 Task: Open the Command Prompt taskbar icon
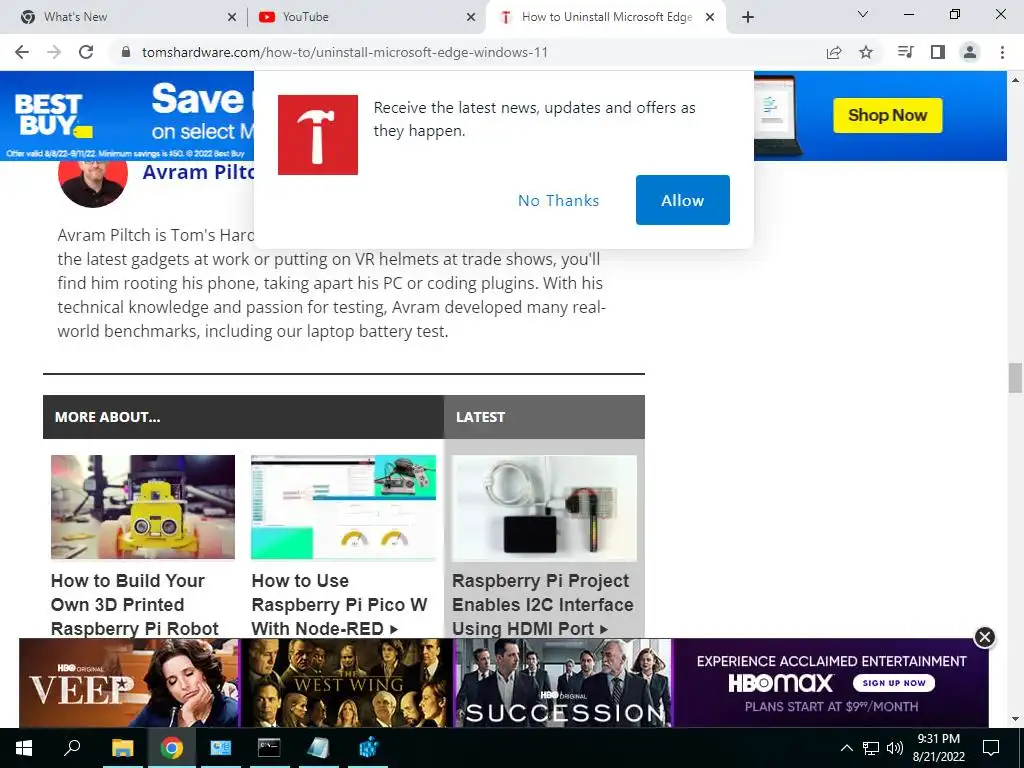point(269,748)
